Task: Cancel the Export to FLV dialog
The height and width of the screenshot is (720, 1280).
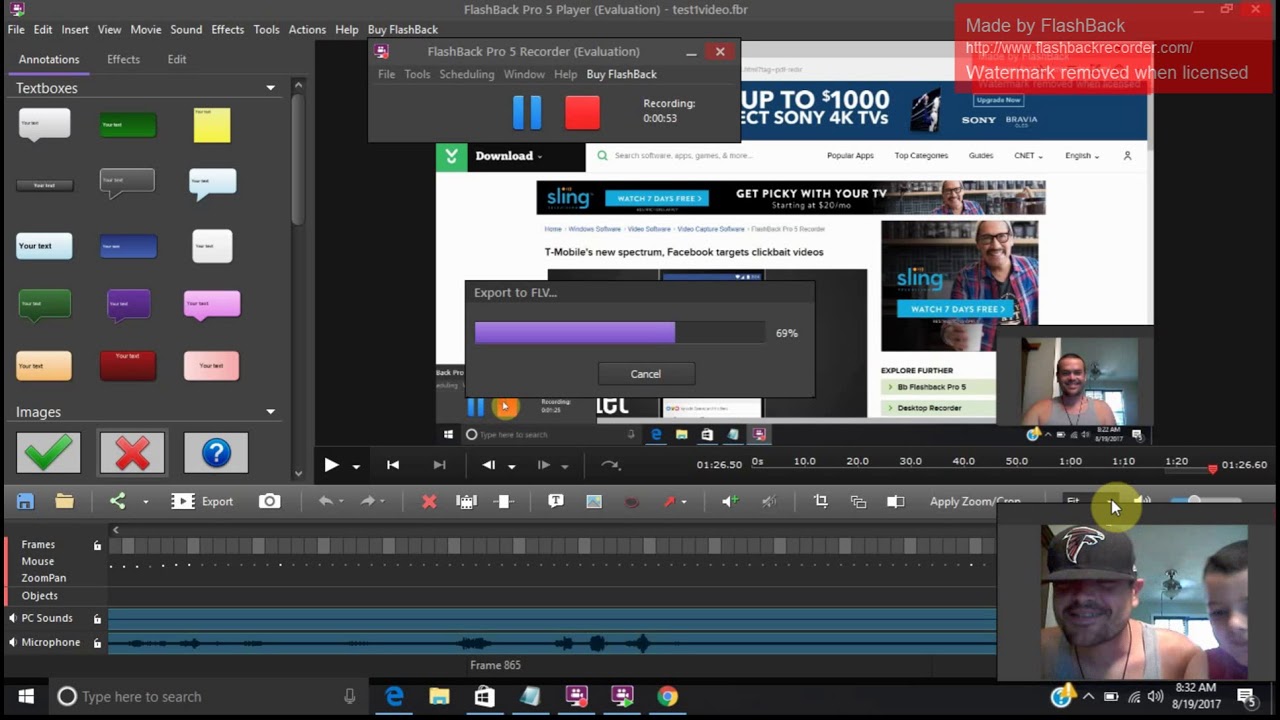Action: [646, 374]
